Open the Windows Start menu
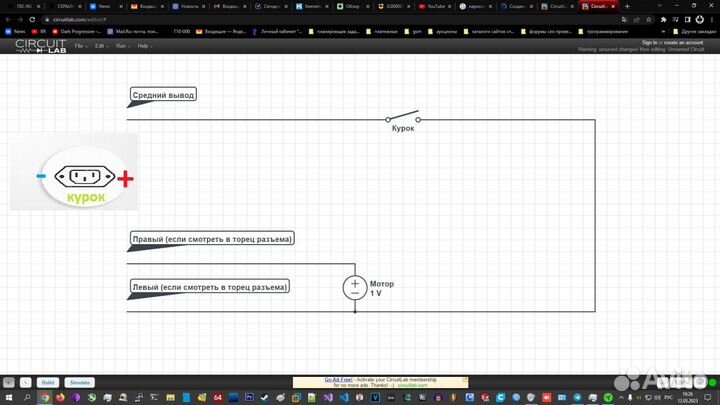 pyautogui.click(x=10, y=397)
